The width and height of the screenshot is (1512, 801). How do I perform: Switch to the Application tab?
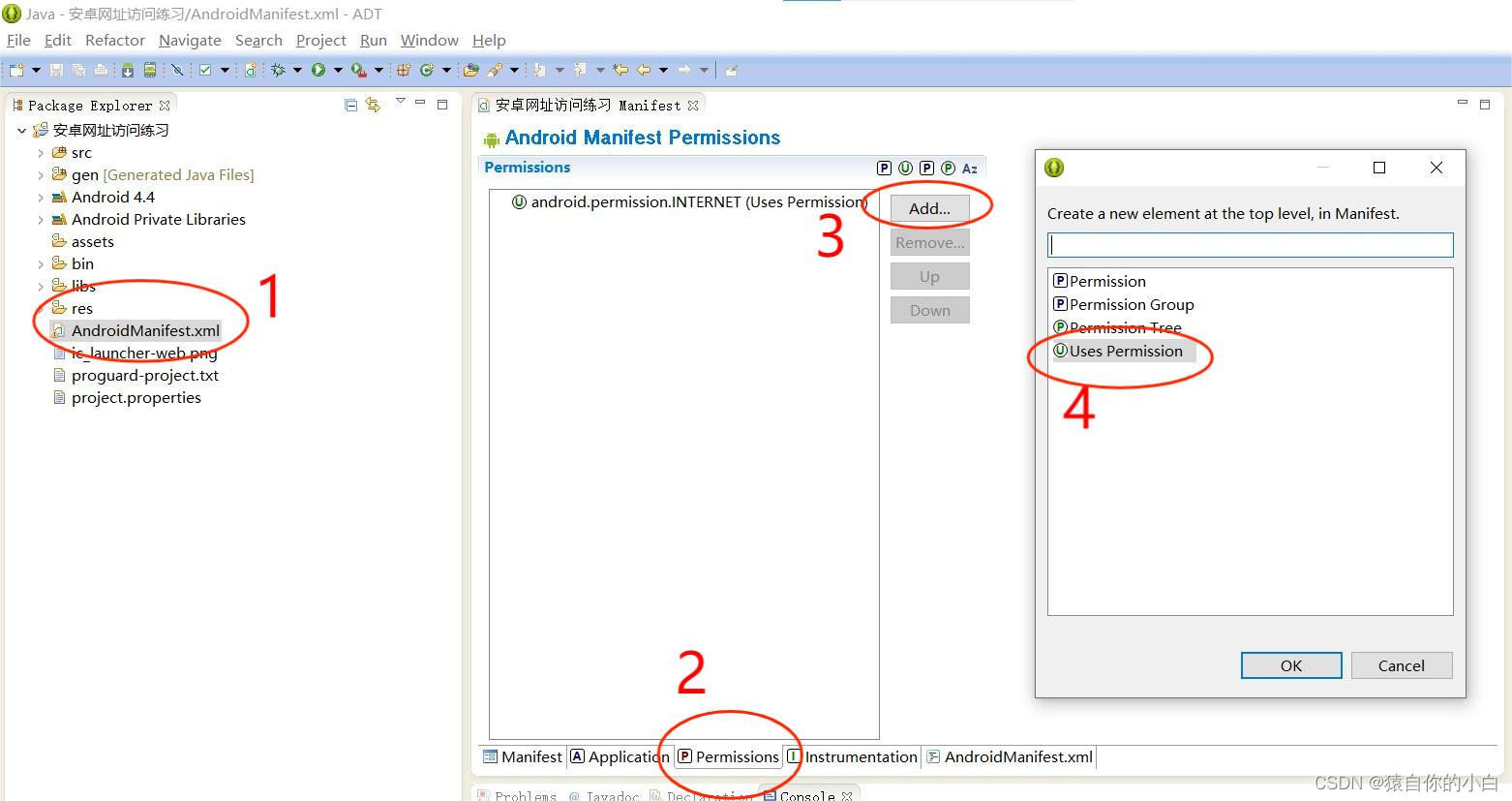coord(620,756)
